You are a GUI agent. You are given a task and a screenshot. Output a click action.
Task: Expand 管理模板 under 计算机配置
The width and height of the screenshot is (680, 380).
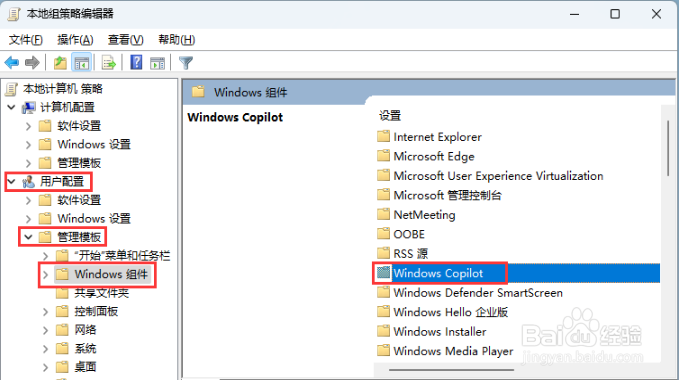pos(29,163)
